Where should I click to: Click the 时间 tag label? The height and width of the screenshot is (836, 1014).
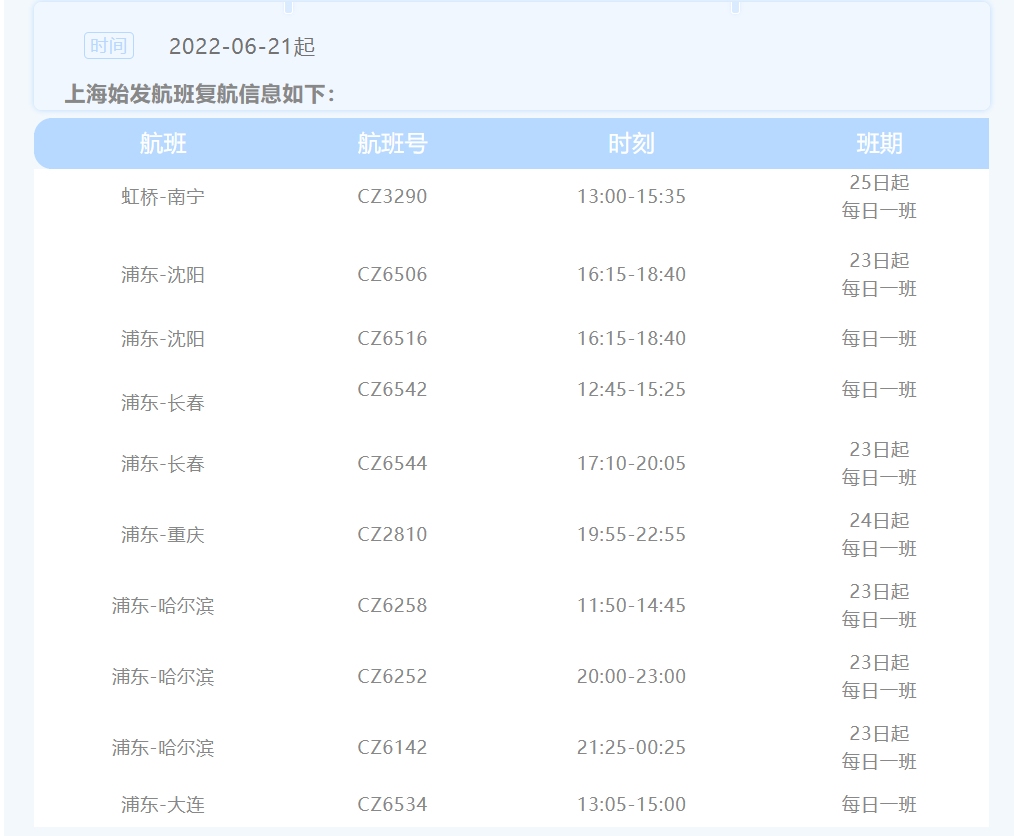109,46
